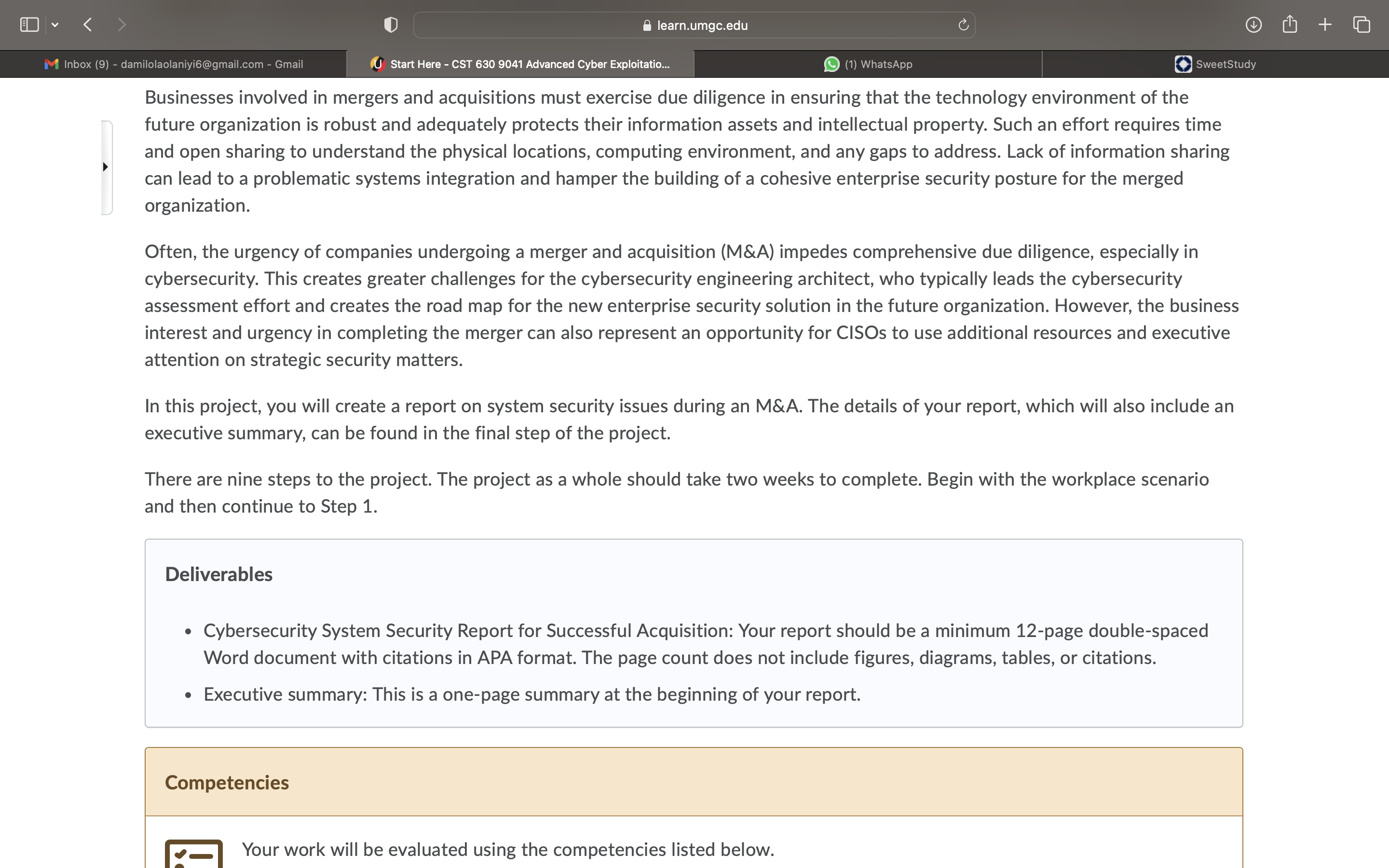Click the Executive summary bullet text
1389x868 pixels.
(x=532, y=694)
